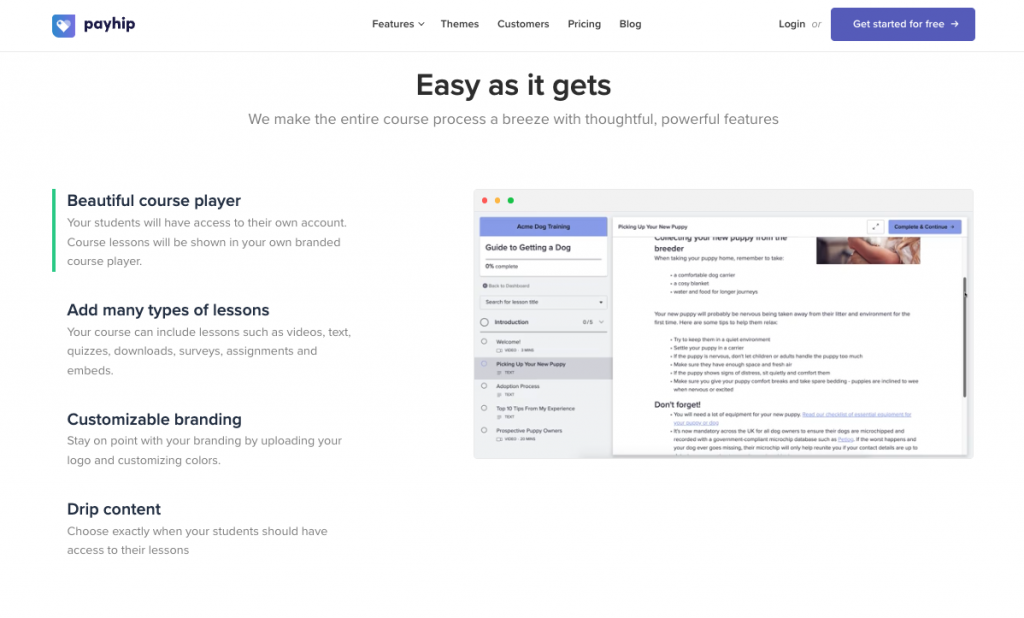Go to the Themes page
Screen dimensions: 1024x618
click(x=459, y=24)
